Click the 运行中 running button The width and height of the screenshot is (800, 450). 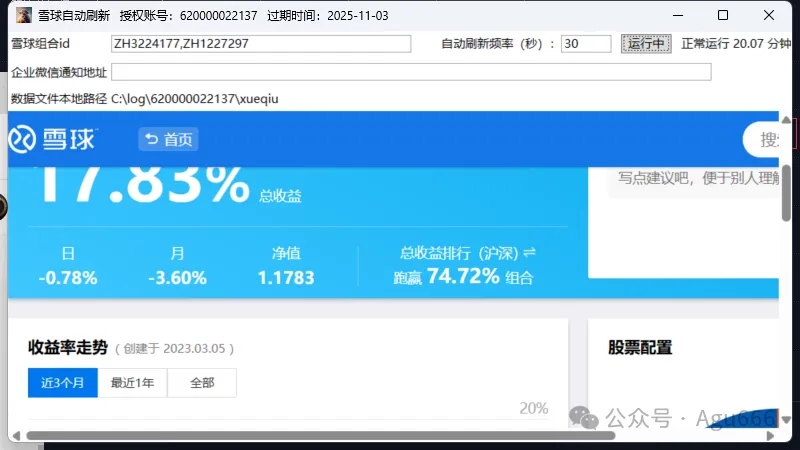[x=646, y=44]
